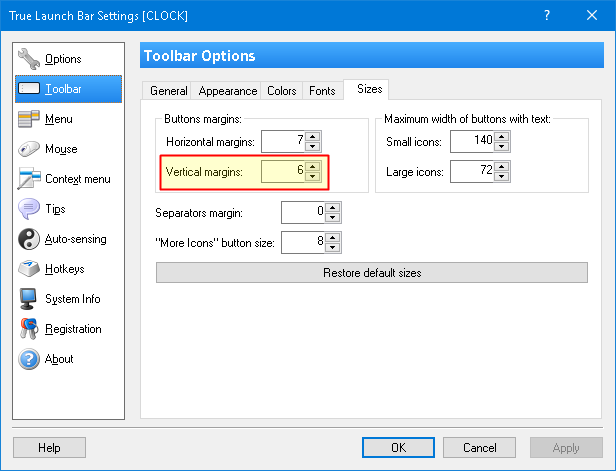
Task: Select the Menu icon in sidebar
Action: (x=29, y=119)
